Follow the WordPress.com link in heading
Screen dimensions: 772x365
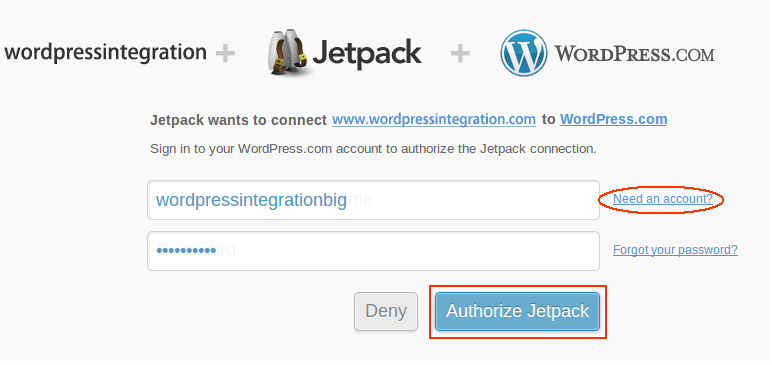613,119
